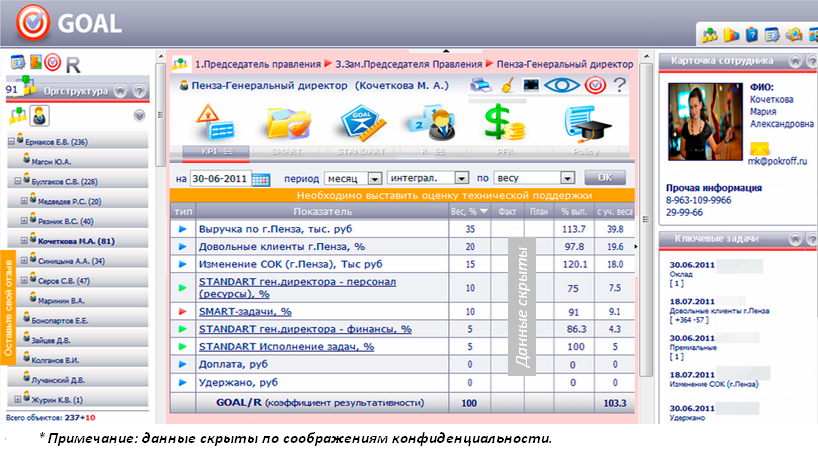Open the calendar icon above Оргструктура
This screenshot has width=818, height=458.
tap(18, 63)
